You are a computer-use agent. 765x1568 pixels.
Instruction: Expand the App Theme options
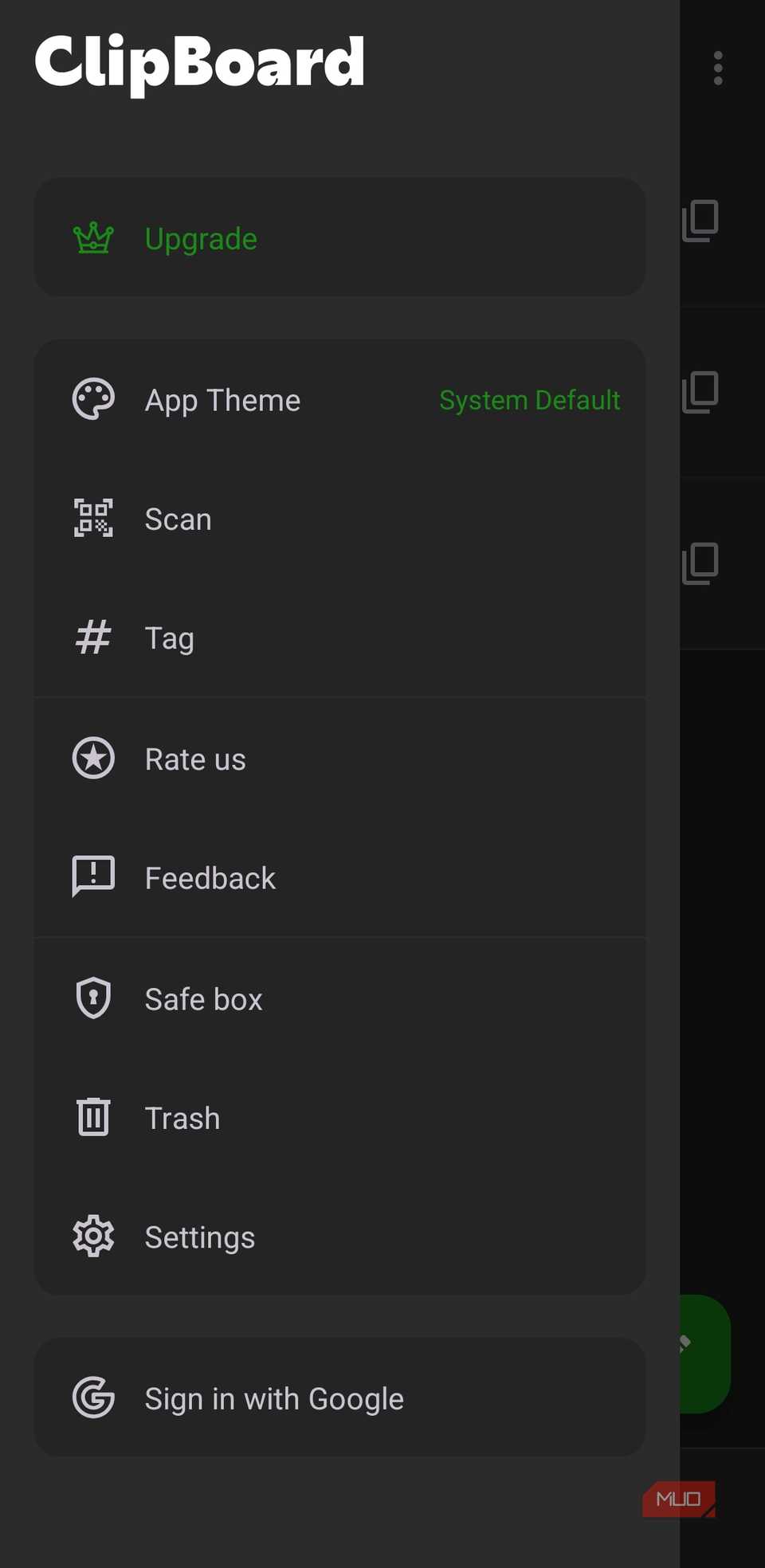pyautogui.click(x=222, y=399)
